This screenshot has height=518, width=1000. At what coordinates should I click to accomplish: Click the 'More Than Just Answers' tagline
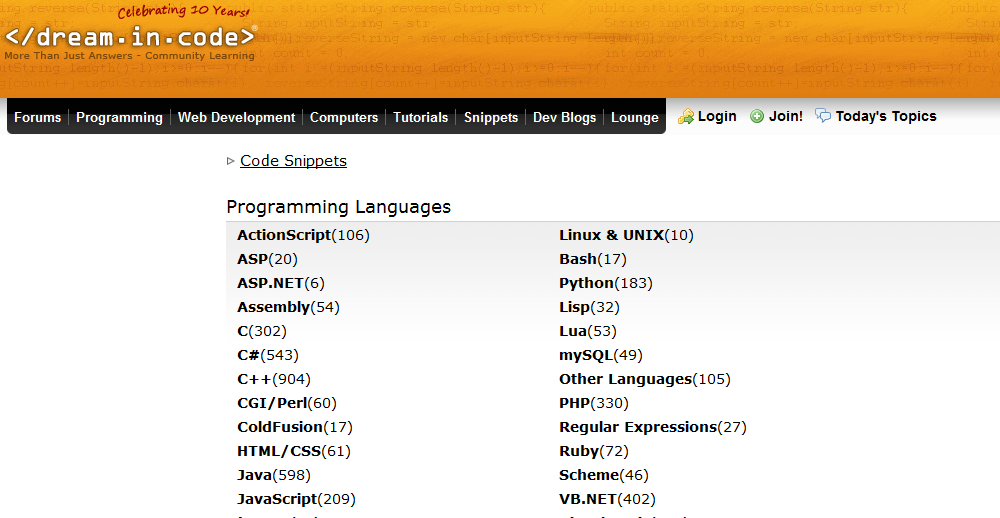pyautogui.click(x=129, y=56)
